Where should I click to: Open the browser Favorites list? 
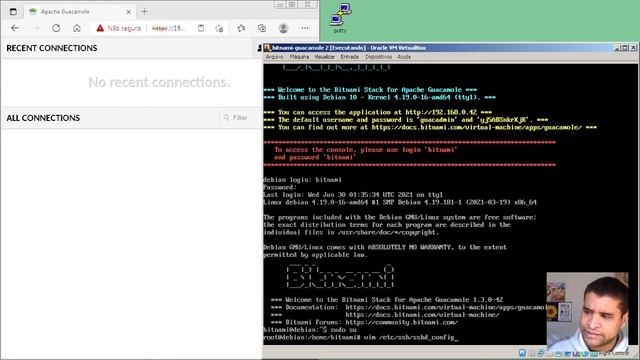tap(241, 28)
